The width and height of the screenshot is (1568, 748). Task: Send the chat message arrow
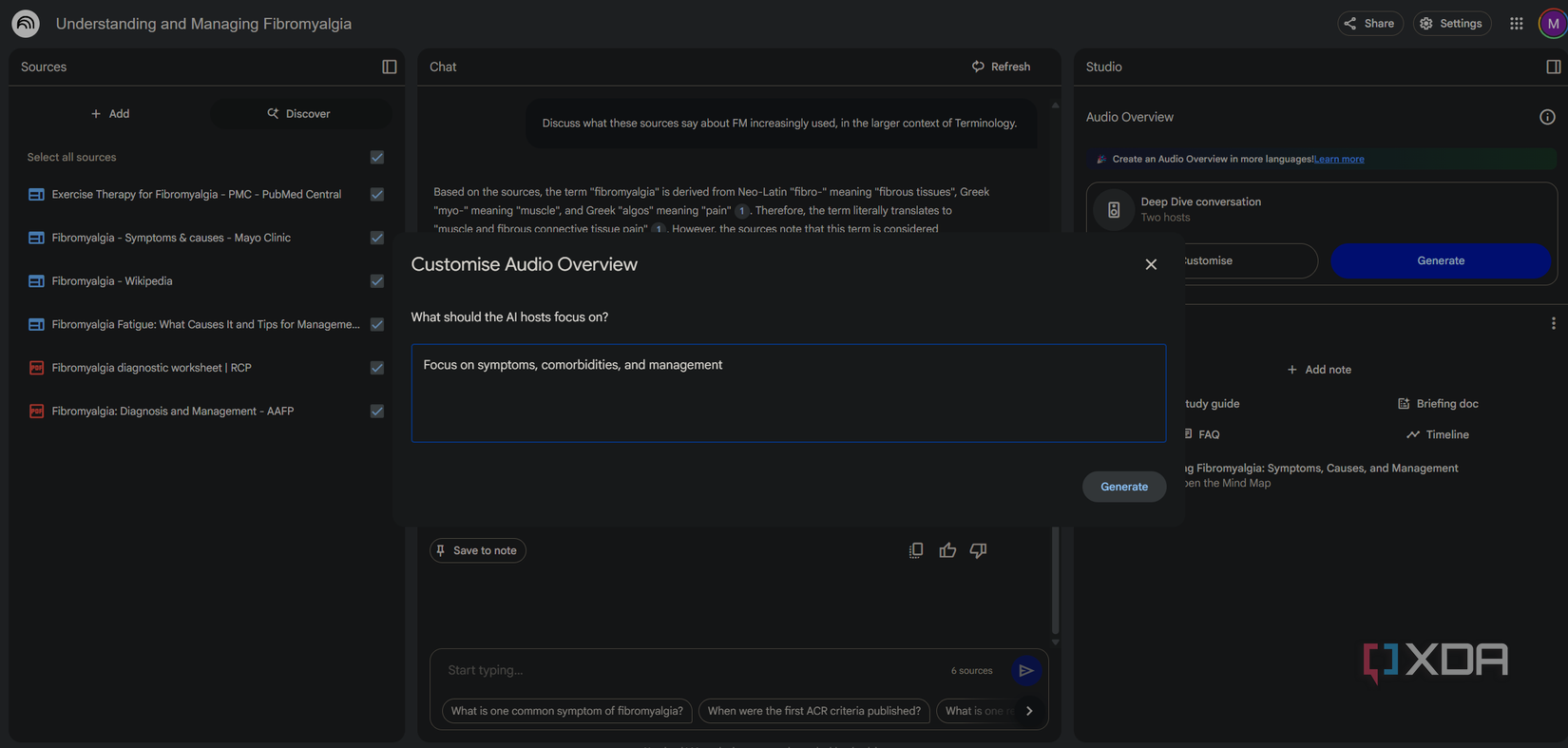1026,670
